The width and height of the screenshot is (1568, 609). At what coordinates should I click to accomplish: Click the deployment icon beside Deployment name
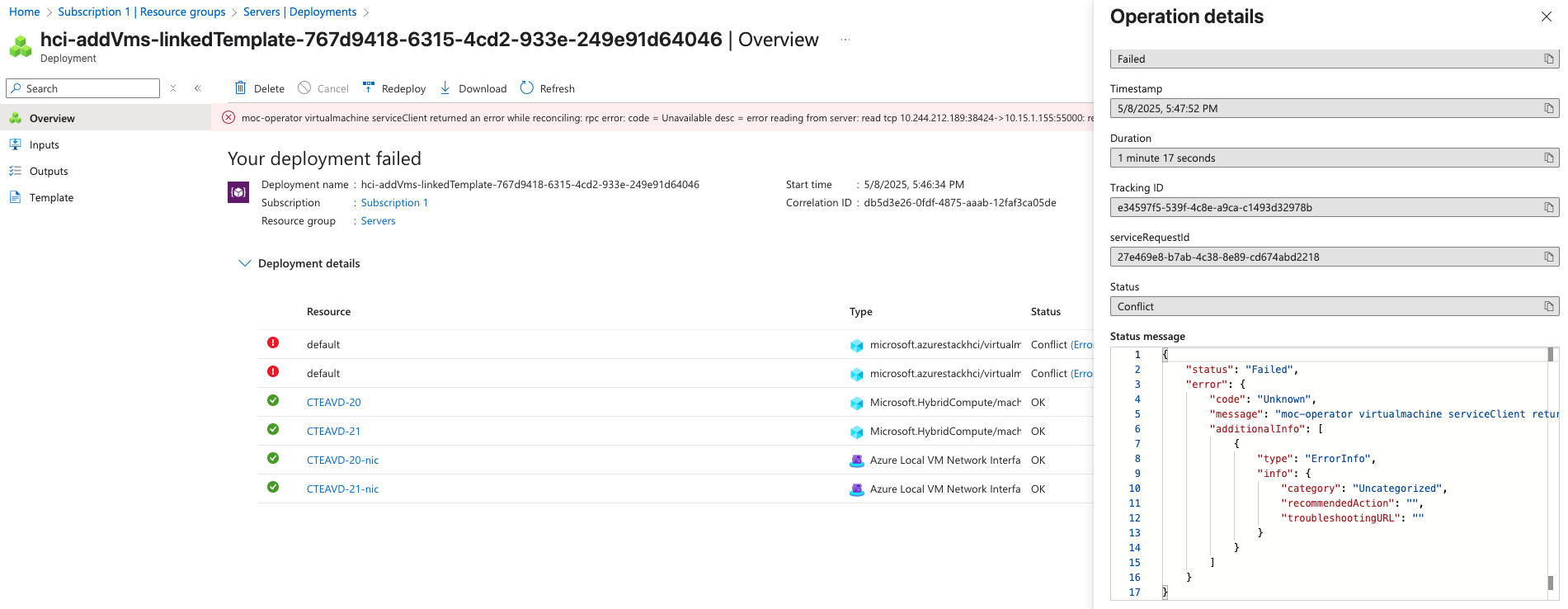pyautogui.click(x=238, y=192)
